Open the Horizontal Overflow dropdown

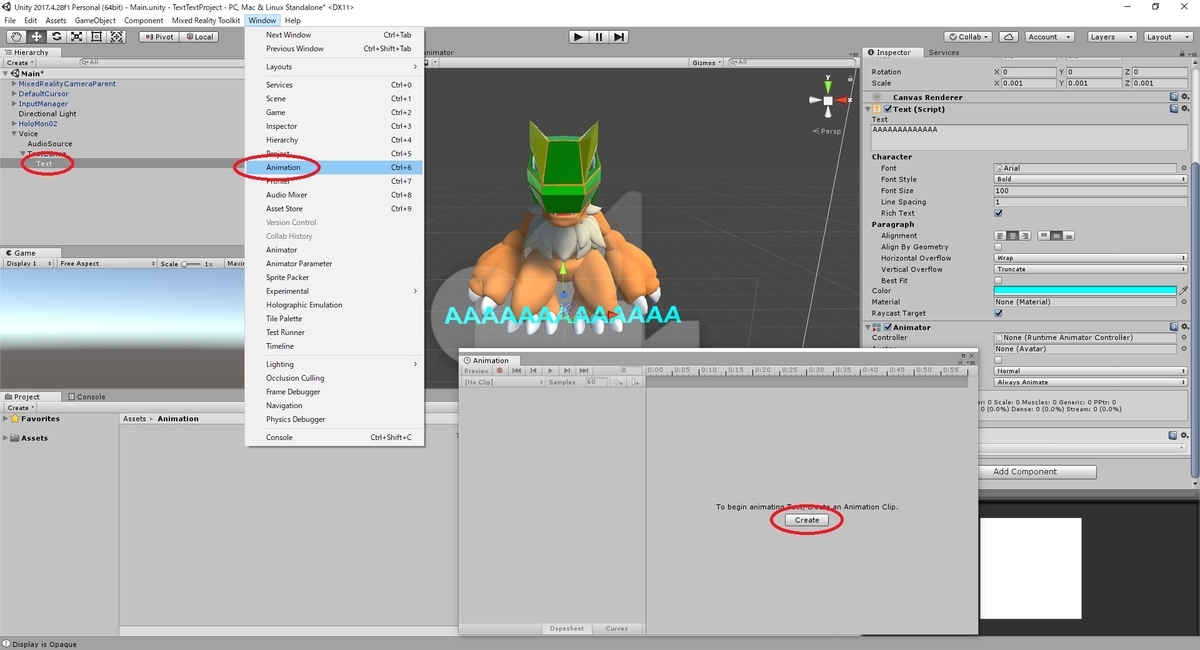click(x=1090, y=258)
